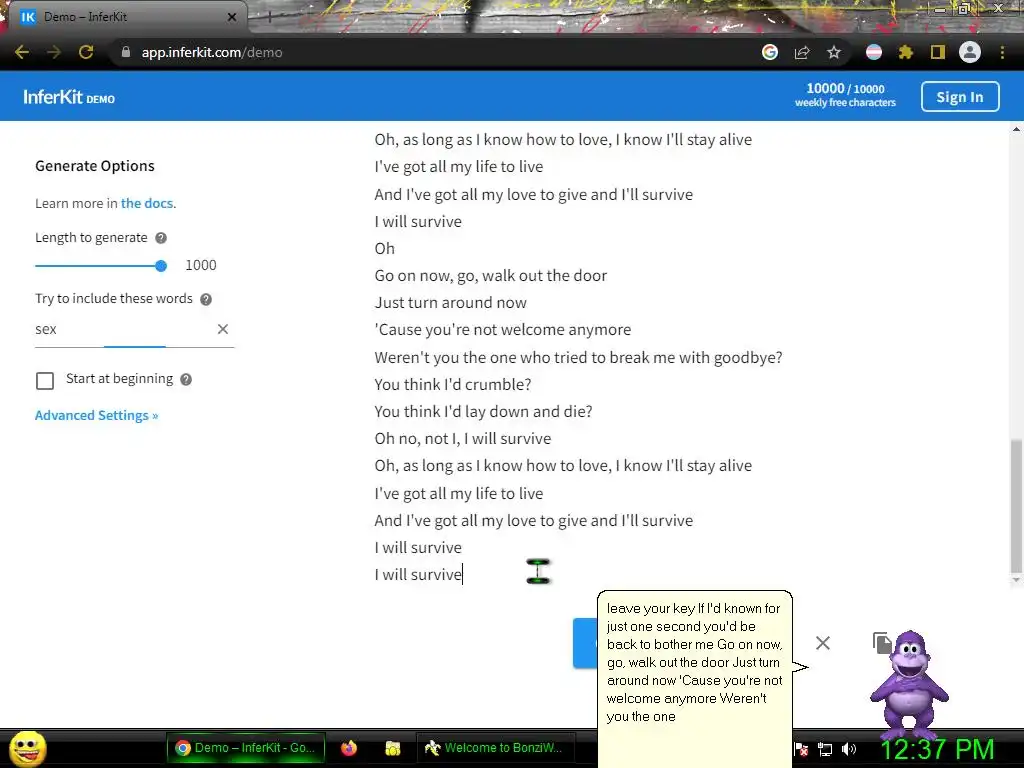This screenshot has width=1024, height=768.
Task: Open the Chrome three-dot menu
Action: tap(1002, 52)
